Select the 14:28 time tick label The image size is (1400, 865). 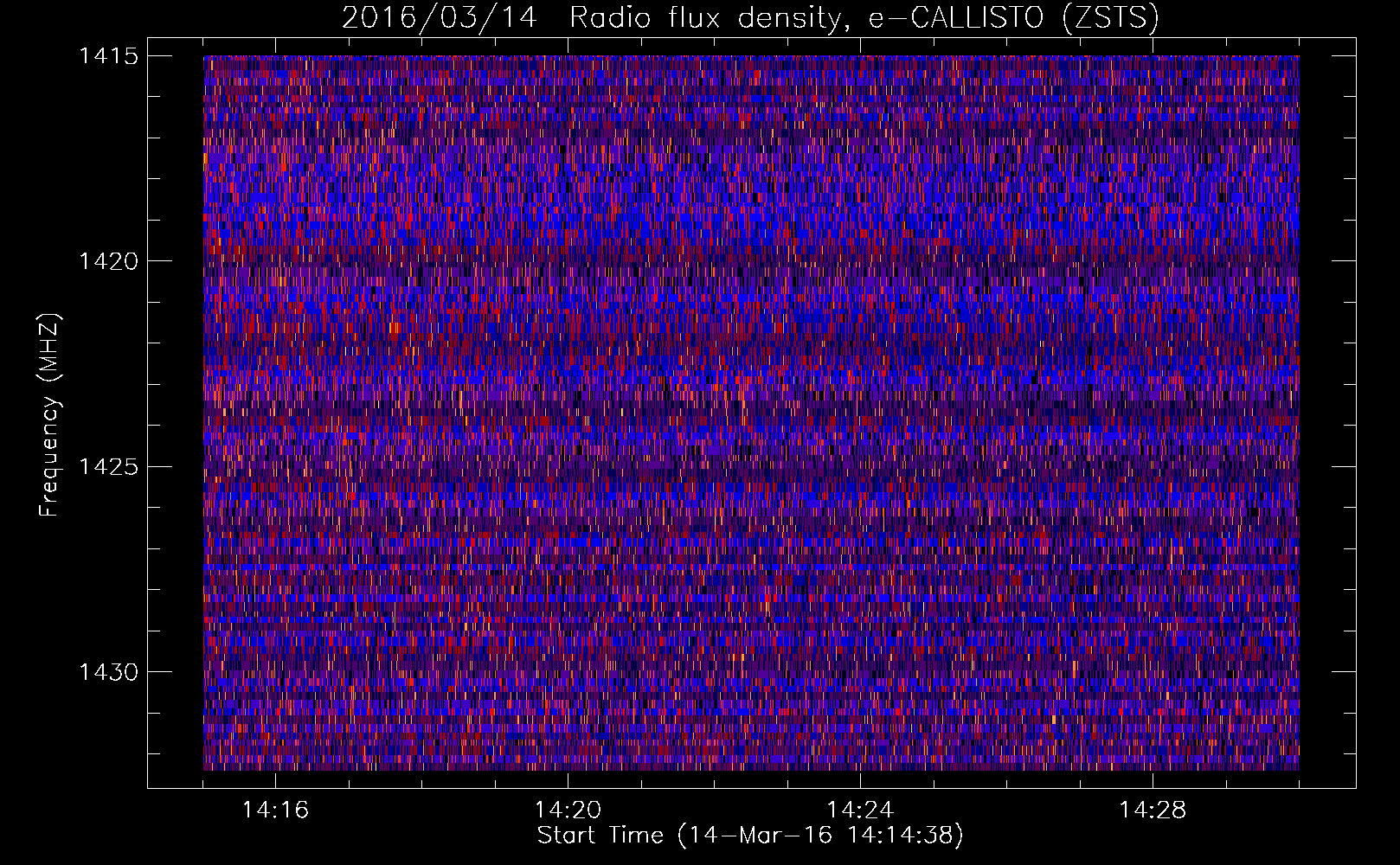[x=1153, y=811]
